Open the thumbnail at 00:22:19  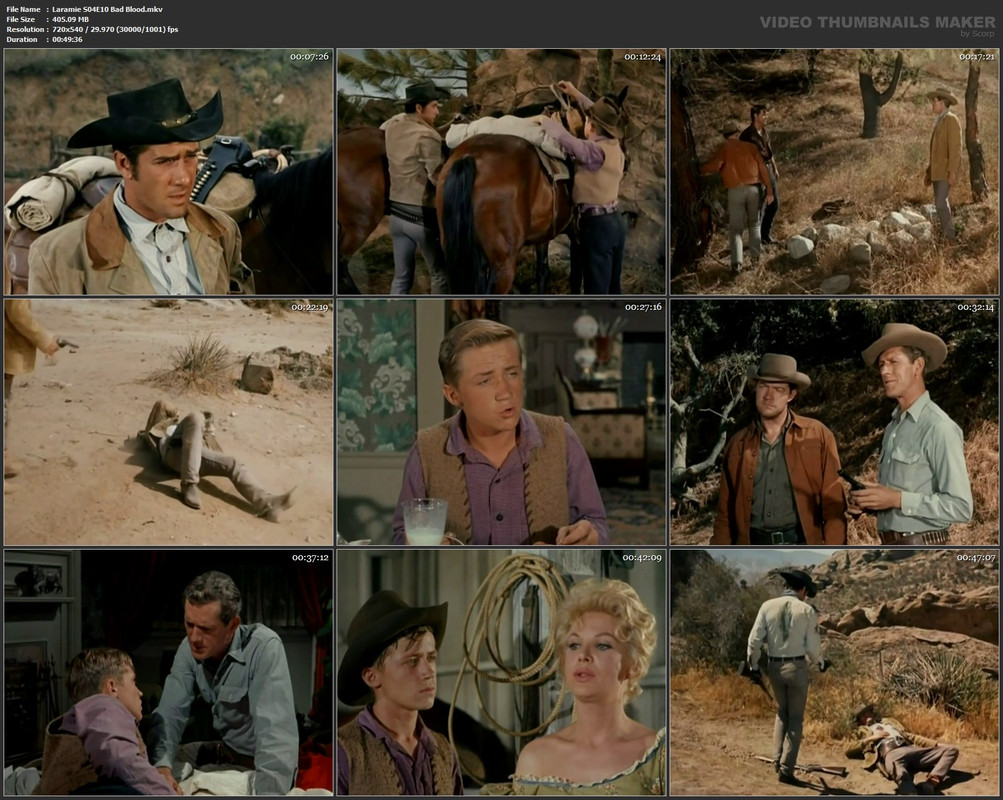click(x=168, y=422)
